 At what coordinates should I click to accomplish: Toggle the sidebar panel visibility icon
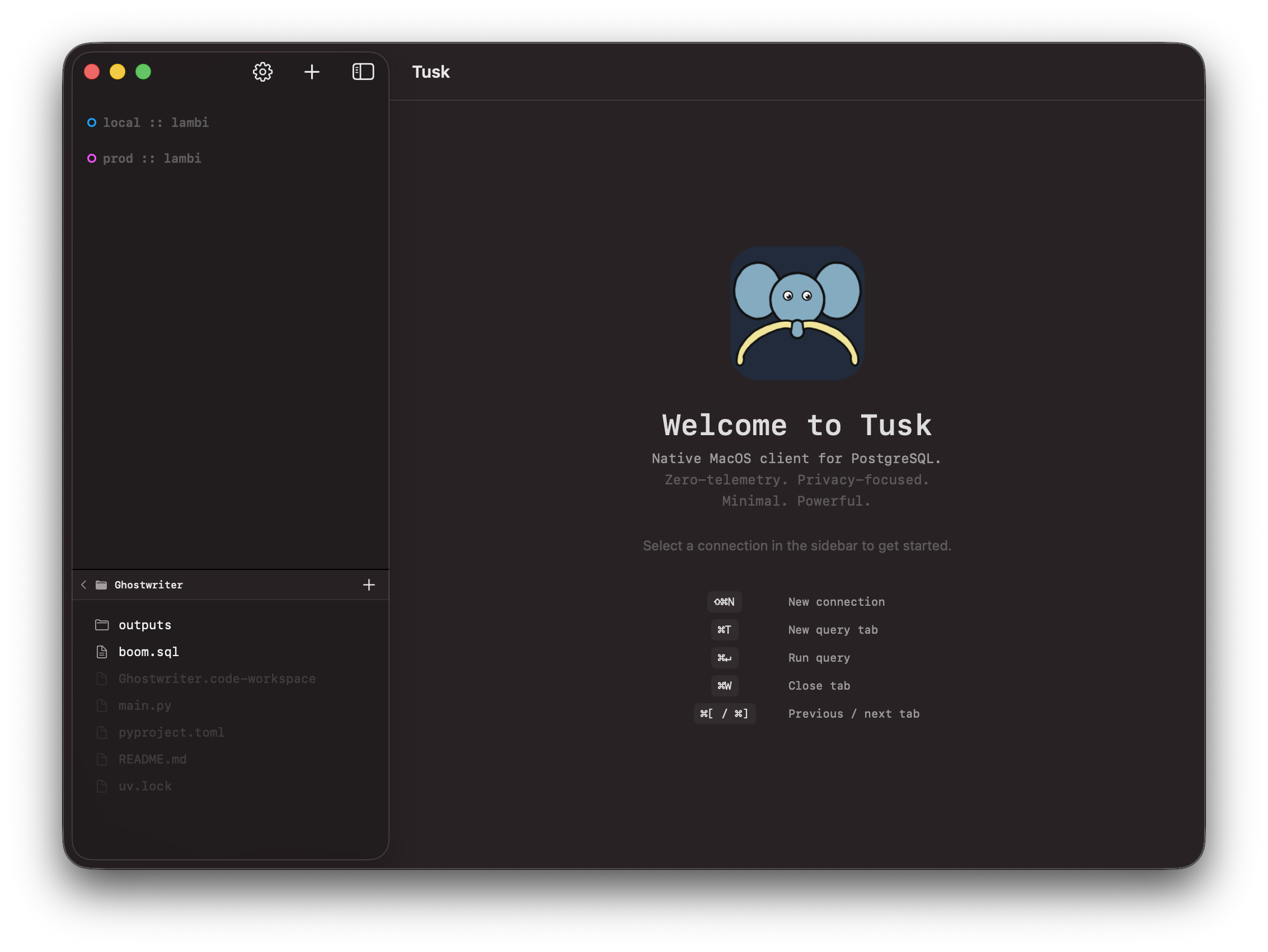coord(363,71)
